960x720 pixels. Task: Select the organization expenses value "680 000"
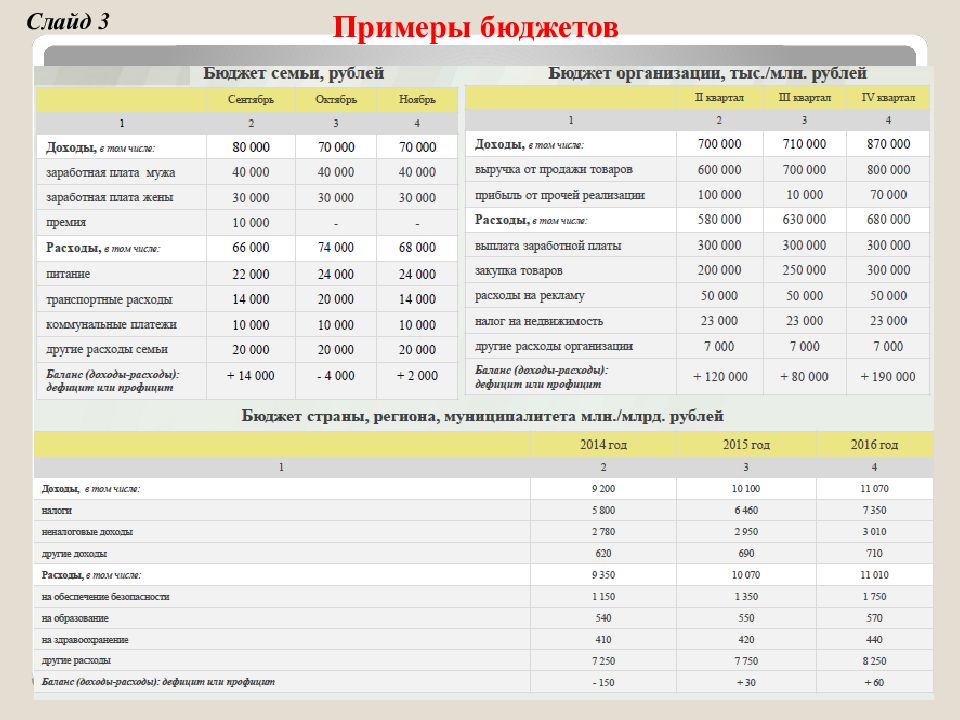pos(888,219)
